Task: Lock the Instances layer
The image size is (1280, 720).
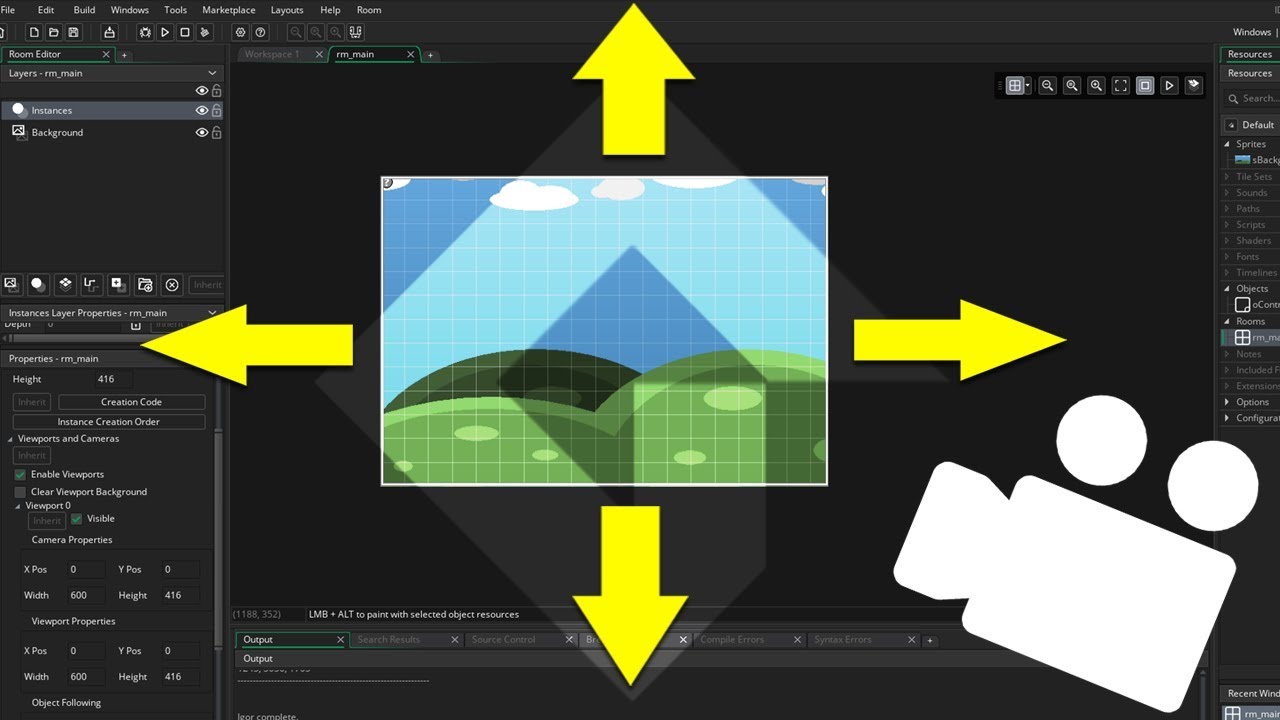Action: (x=216, y=110)
